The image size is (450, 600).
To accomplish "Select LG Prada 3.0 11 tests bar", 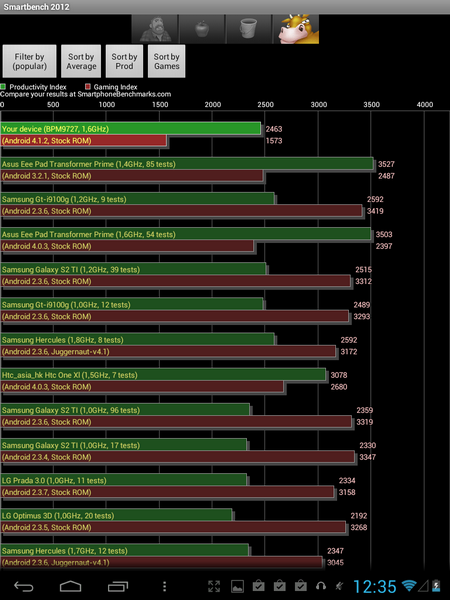I will point(124,481).
